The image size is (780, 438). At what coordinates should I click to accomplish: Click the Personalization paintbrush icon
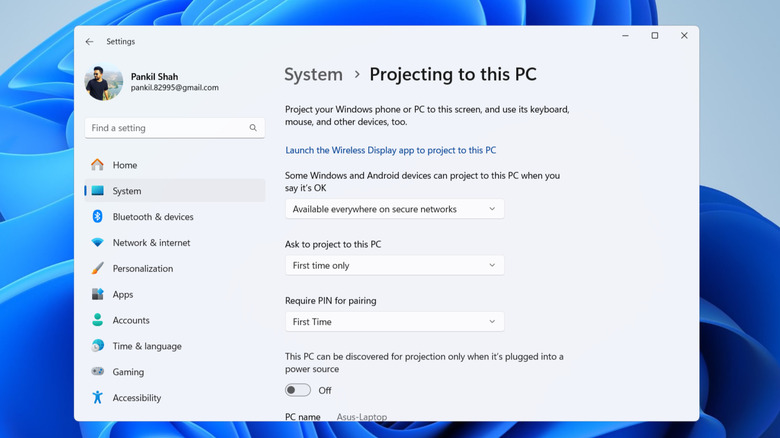(x=97, y=269)
